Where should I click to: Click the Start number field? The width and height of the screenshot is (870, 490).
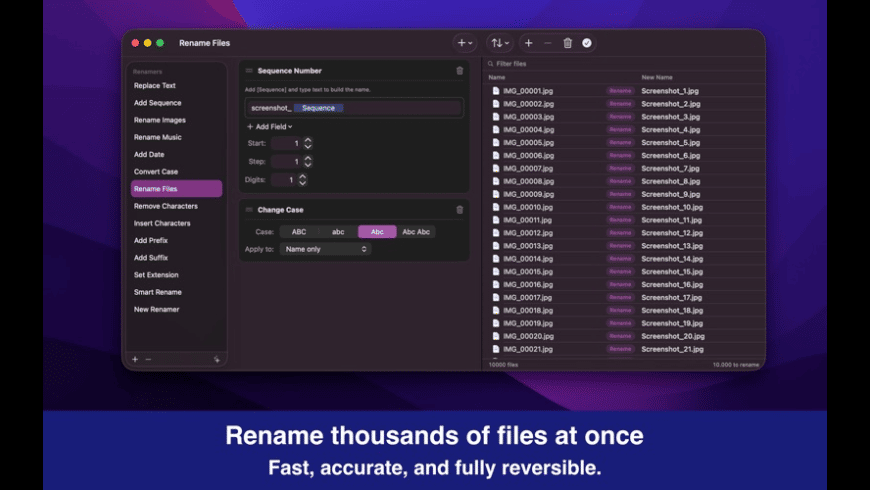click(x=286, y=143)
